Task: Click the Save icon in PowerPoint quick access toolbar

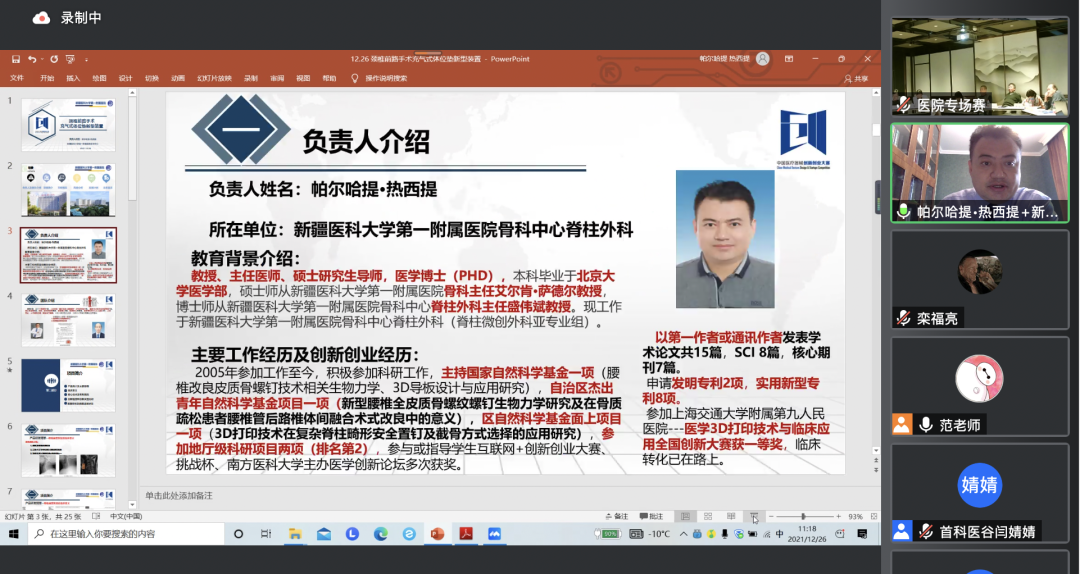Action: [x=15, y=59]
